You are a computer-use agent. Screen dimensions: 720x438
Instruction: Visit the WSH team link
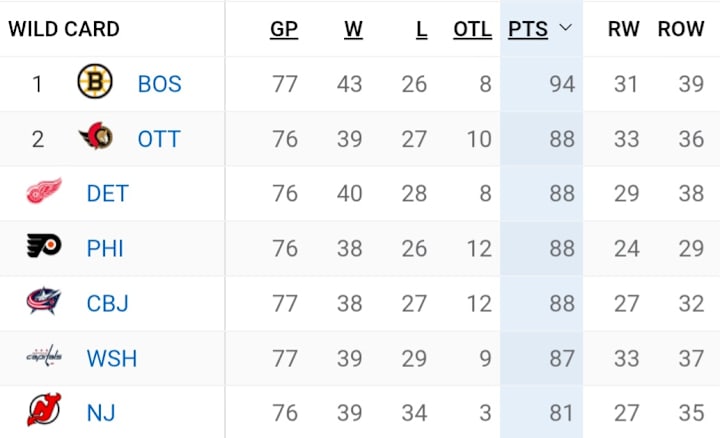(112, 359)
